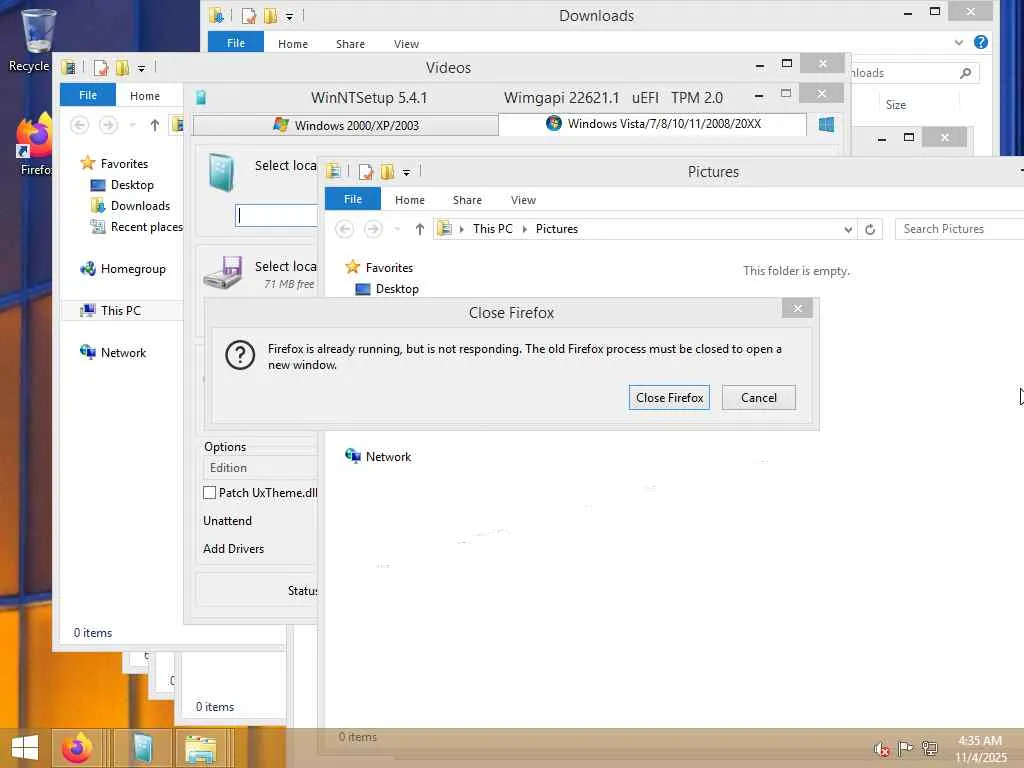Click Forward arrow in Pictures window

[373, 229]
